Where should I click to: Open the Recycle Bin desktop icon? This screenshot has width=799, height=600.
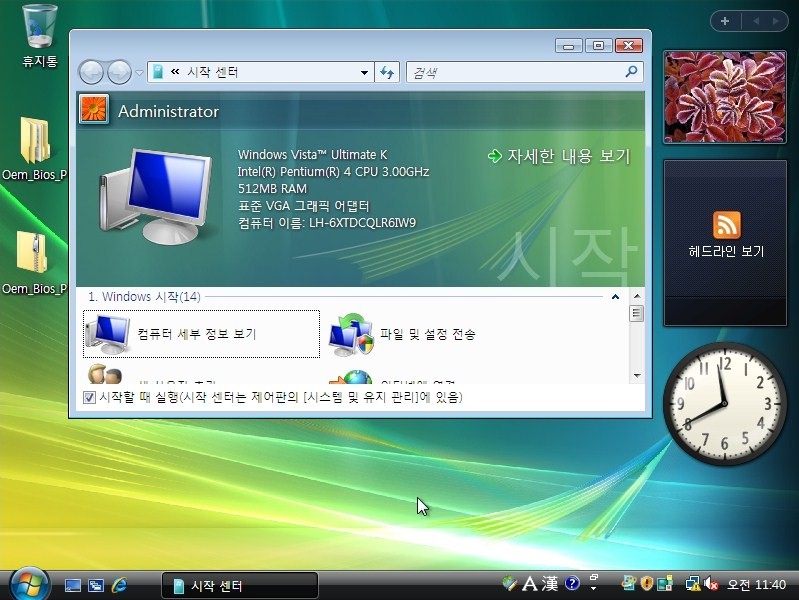[x=40, y=36]
